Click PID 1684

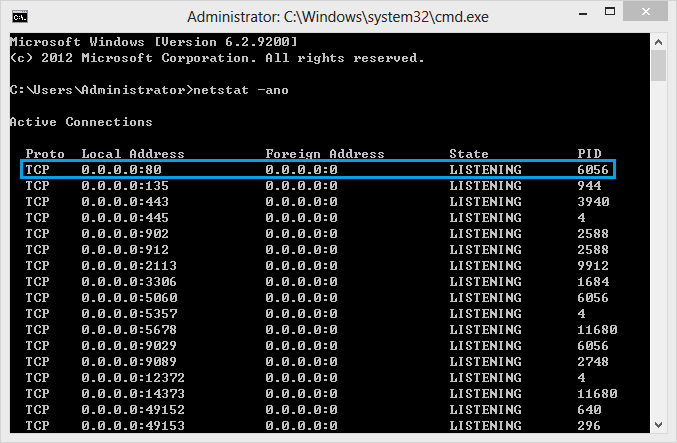(593, 282)
